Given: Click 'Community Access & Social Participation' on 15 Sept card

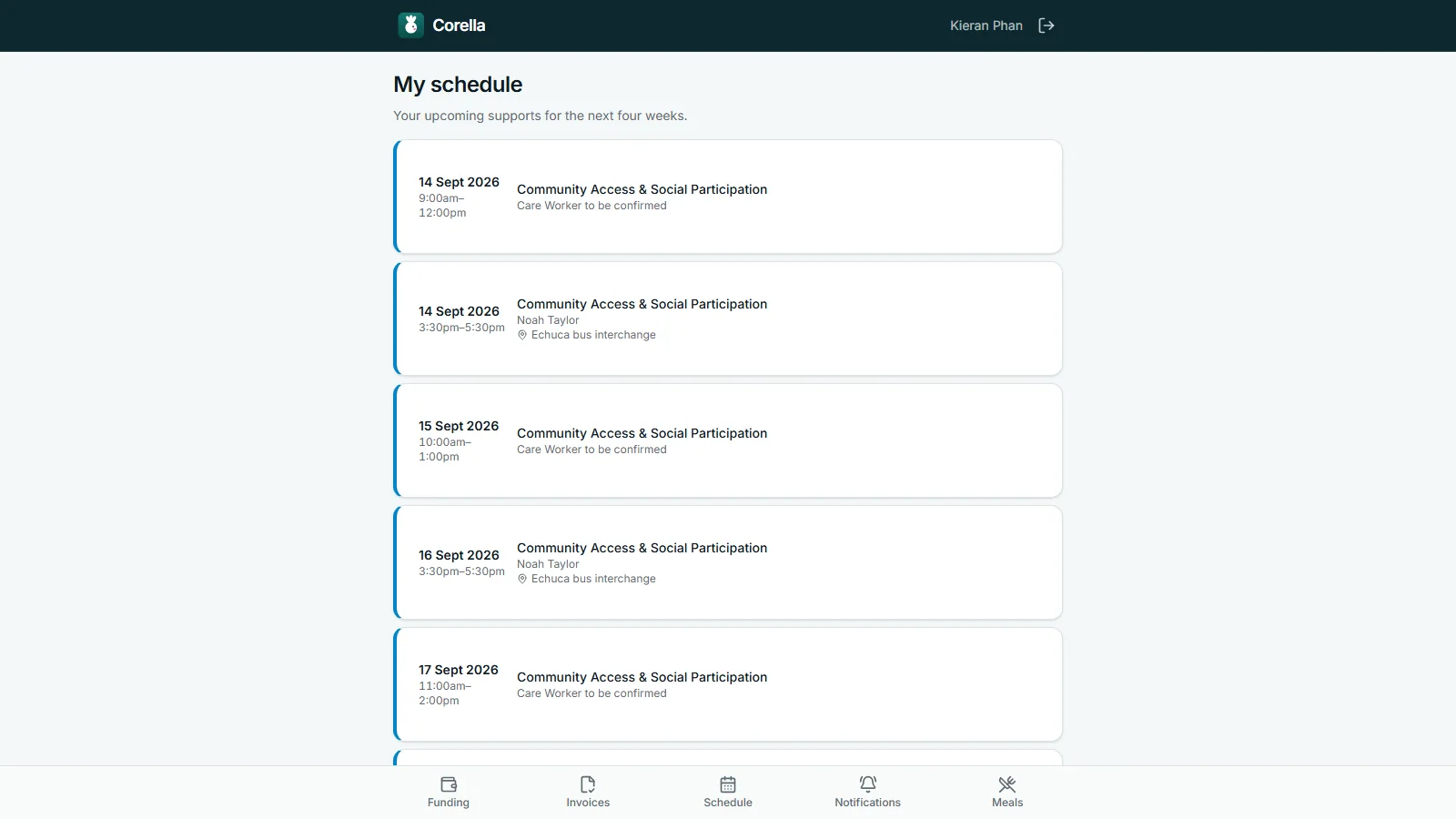Looking at the screenshot, I should coord(642,433).
